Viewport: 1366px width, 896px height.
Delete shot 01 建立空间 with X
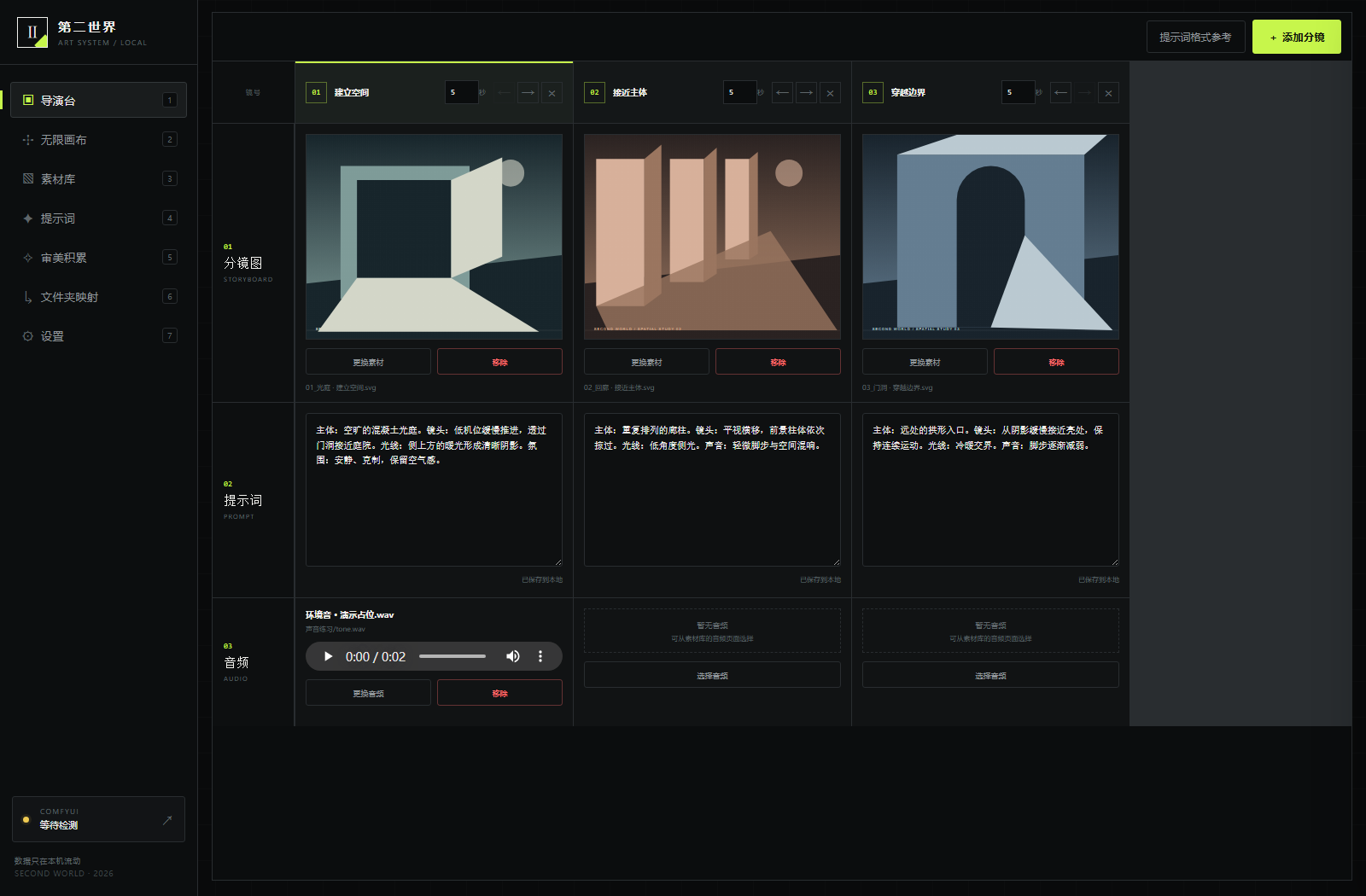tap(552, 93)
